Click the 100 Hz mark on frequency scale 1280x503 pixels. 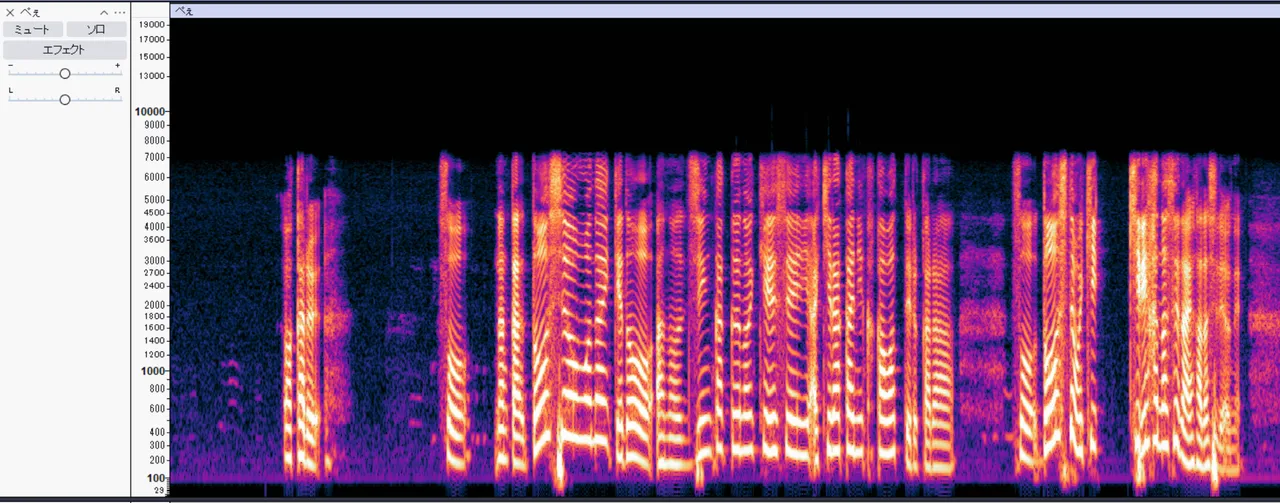point(153,478)
